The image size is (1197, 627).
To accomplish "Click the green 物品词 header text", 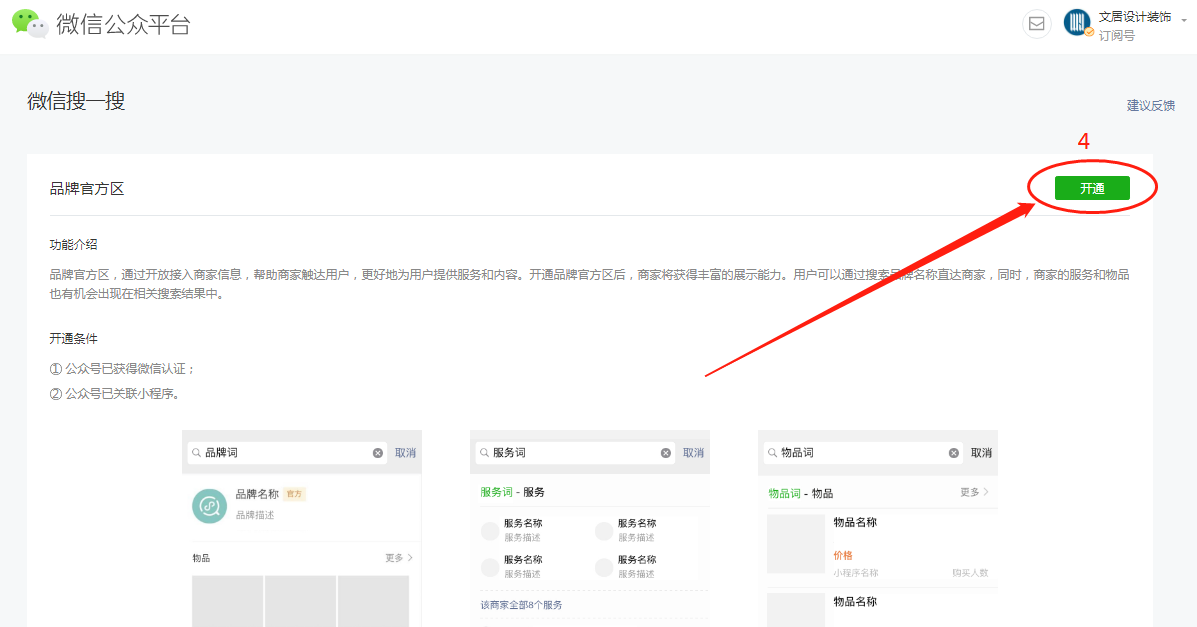I will pos(784,494).
